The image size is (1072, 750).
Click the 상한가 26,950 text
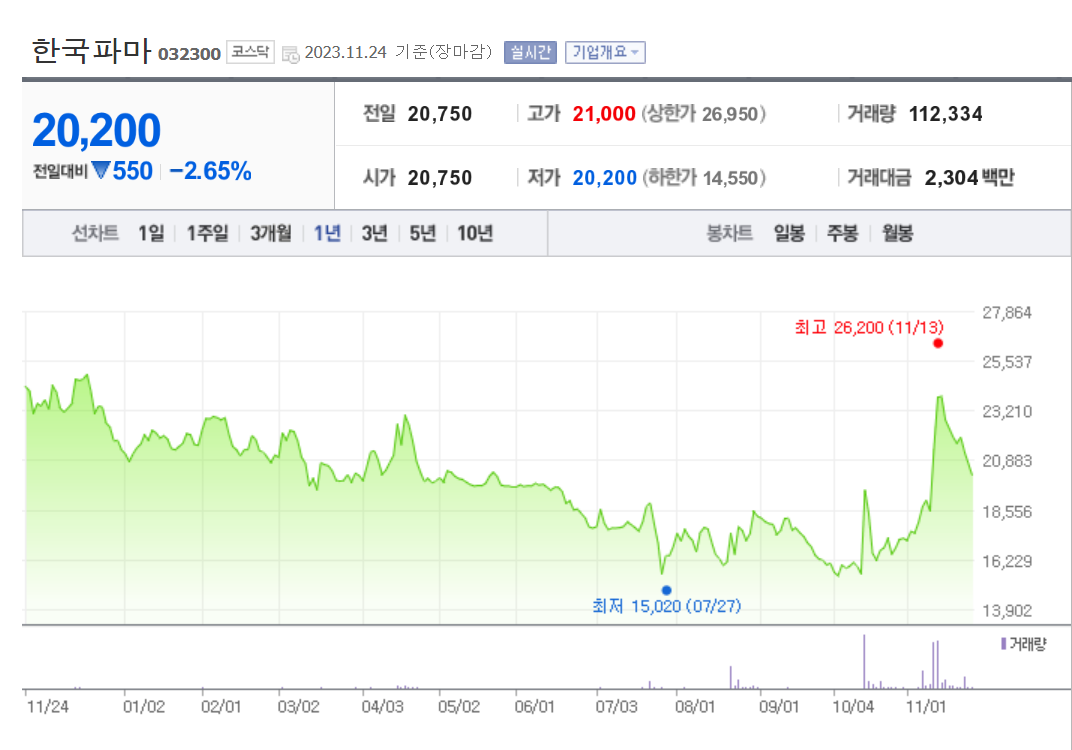tap(704, 113)
